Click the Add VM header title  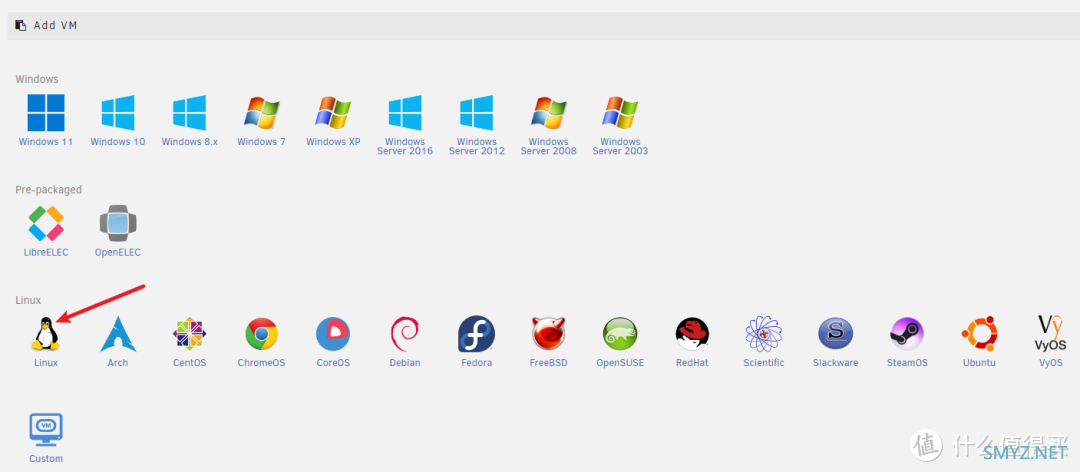tap(56, 25)
